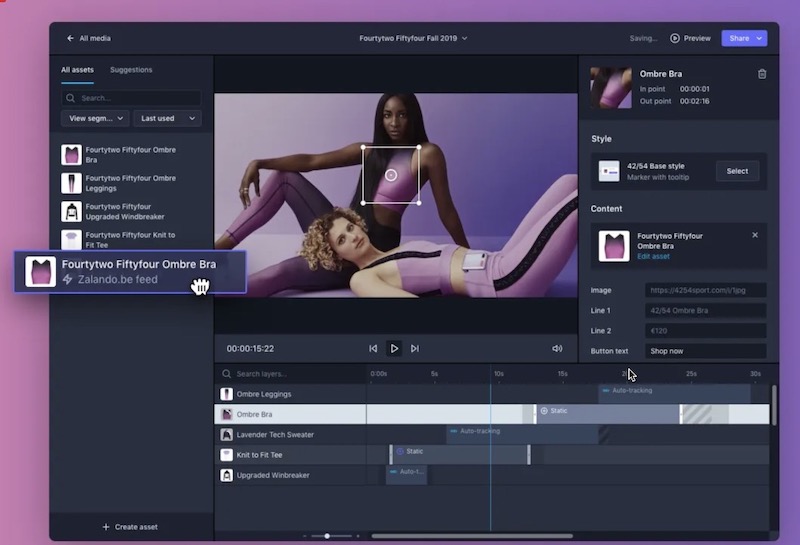Click the Create asset button
This screenshot has height=545, width=800.
tap(131, 527)
